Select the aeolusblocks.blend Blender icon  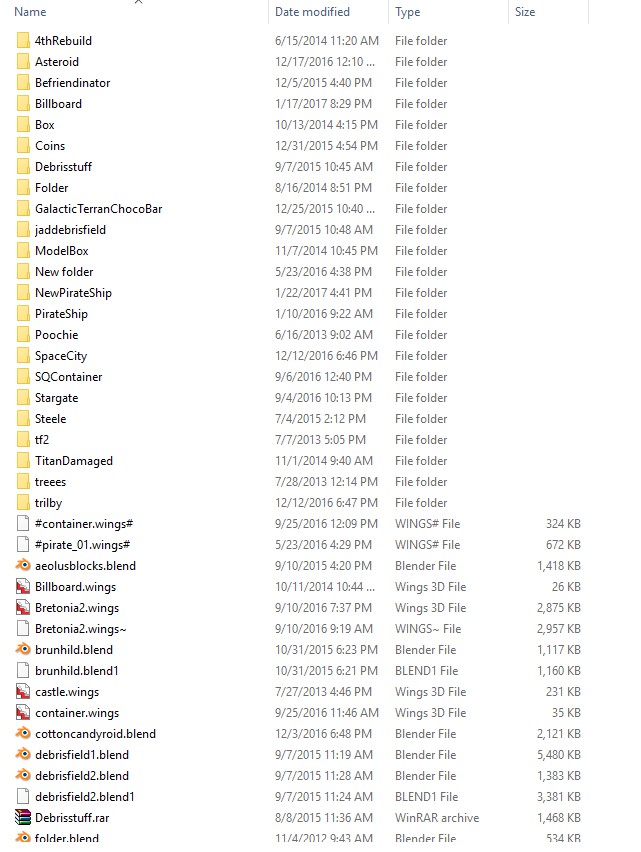[x=23, y=566]
